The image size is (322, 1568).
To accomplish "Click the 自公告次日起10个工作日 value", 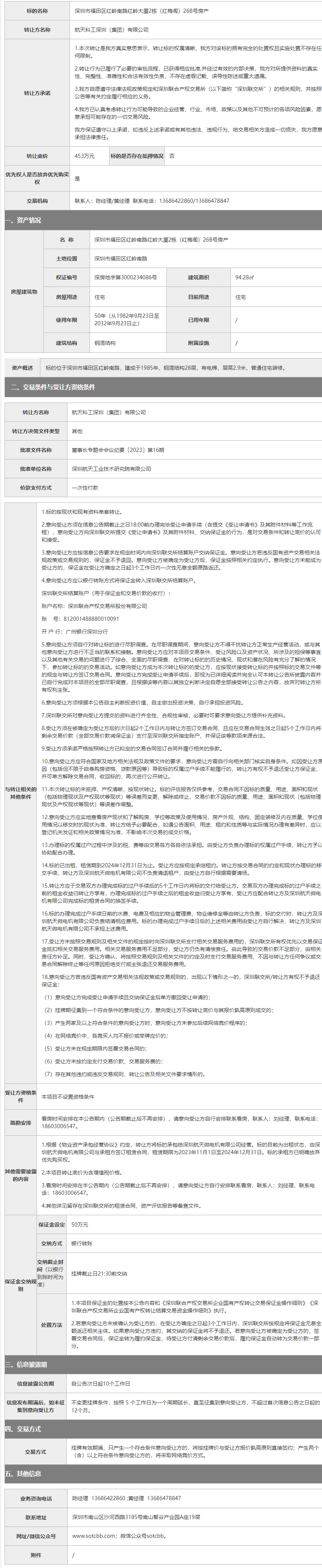I will (x=101, y=1383).
